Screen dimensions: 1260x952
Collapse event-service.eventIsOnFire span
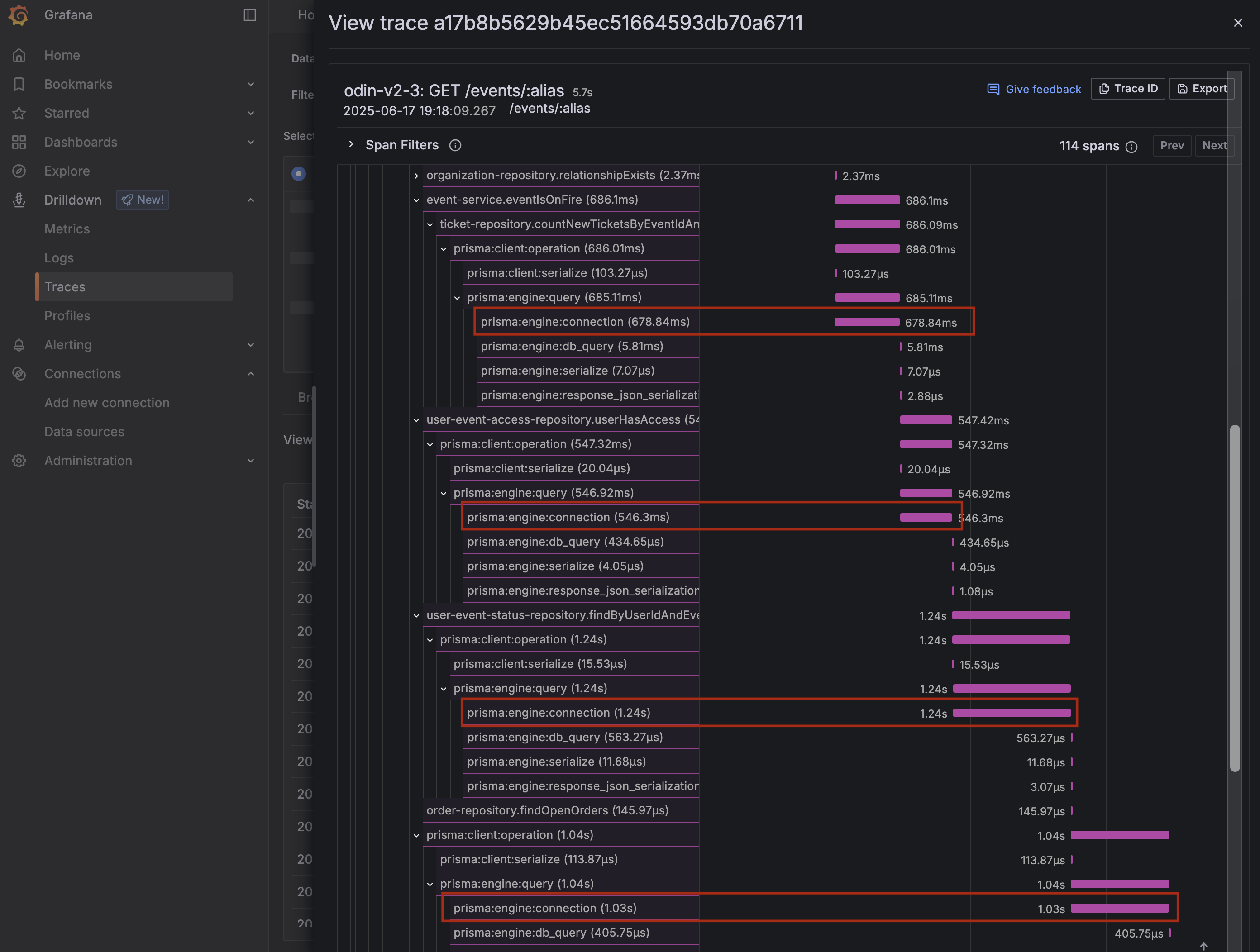click(416, 200)
